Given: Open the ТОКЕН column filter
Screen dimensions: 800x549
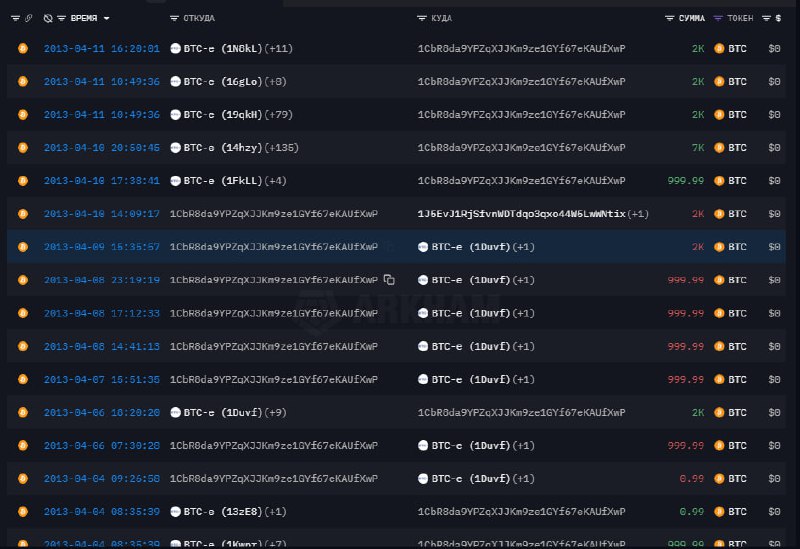Looking at the screenshot, I should point(718,18).
